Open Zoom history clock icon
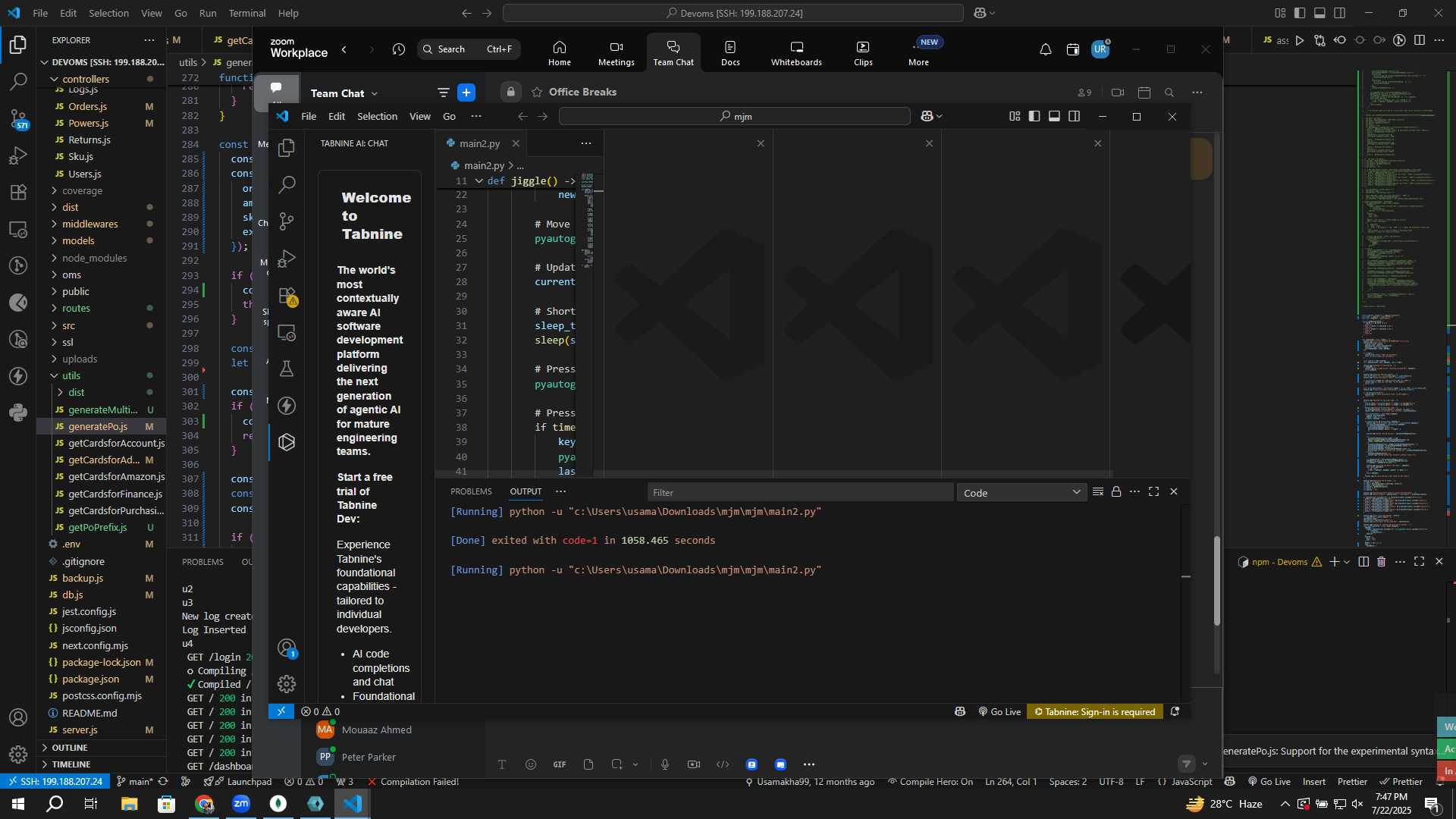The height and width of the screenshot is (819, 1456). [x=399, y=49]
